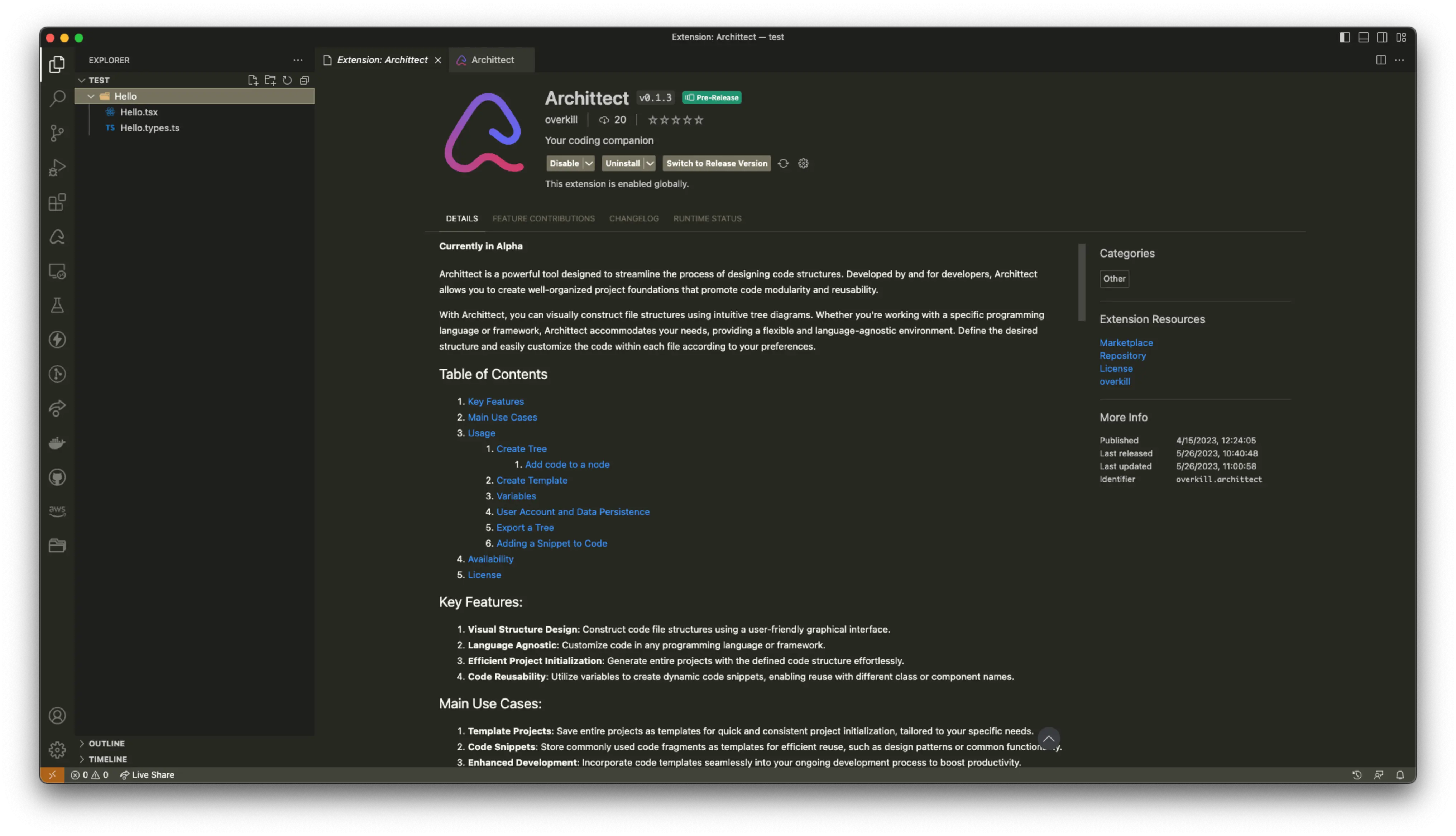Refresh the Explorer tree

287,80
